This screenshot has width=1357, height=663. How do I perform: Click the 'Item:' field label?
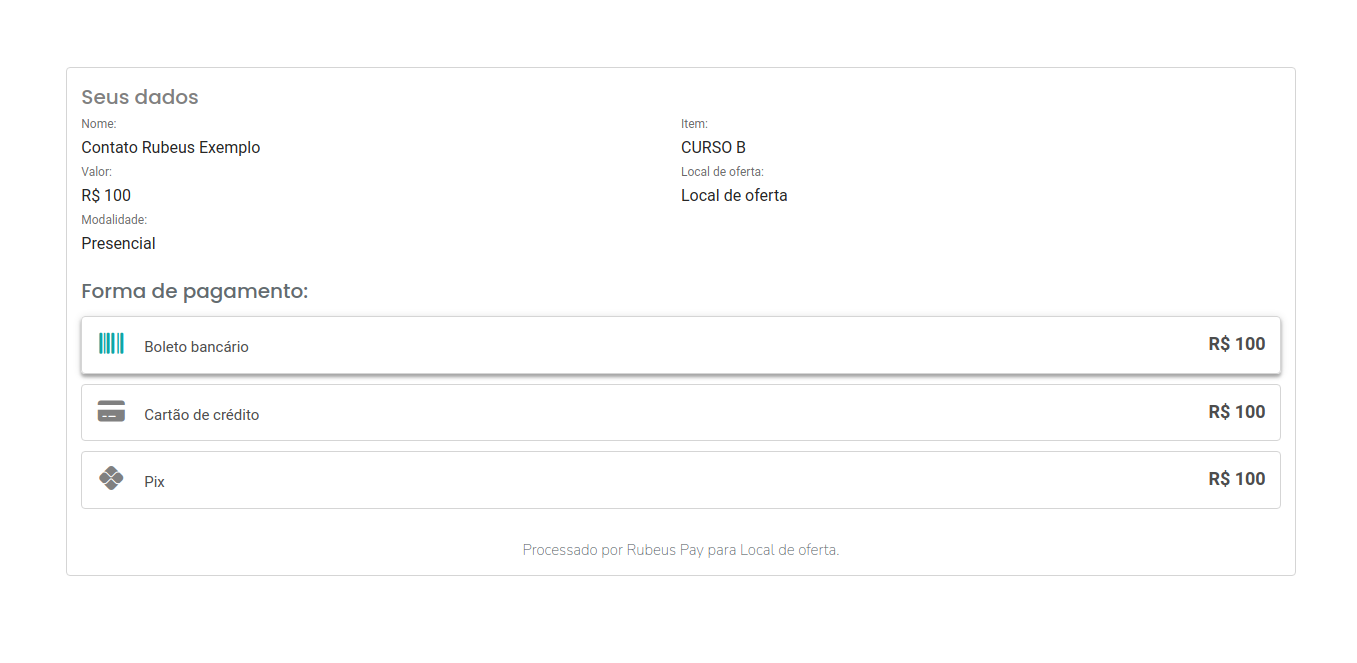694,124
